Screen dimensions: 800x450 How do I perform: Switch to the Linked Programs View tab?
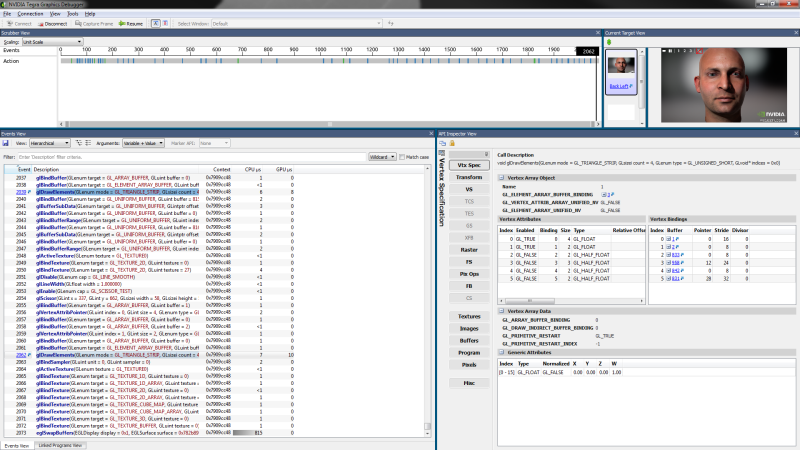60,445
